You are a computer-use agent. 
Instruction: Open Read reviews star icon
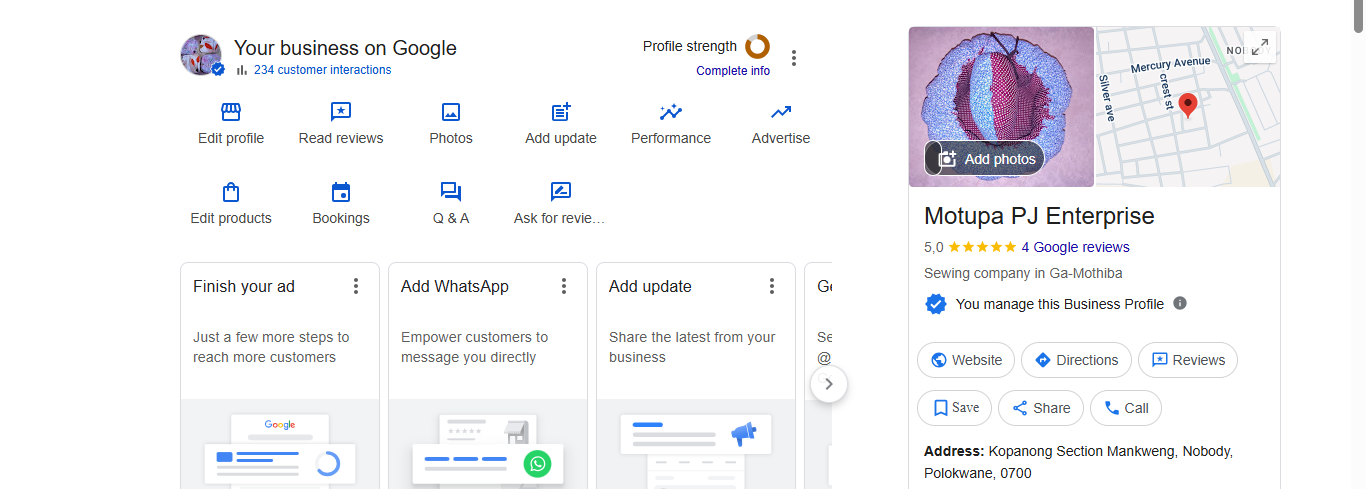[x=341, y=112]
